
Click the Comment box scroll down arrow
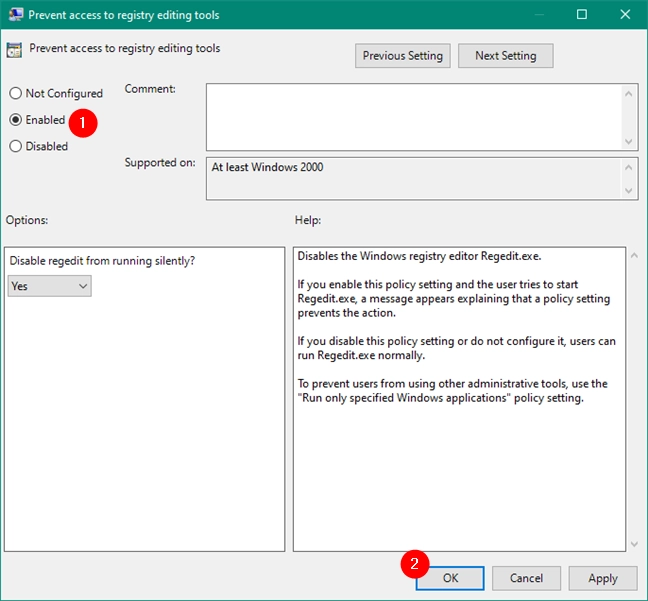(x=629, y=142)
